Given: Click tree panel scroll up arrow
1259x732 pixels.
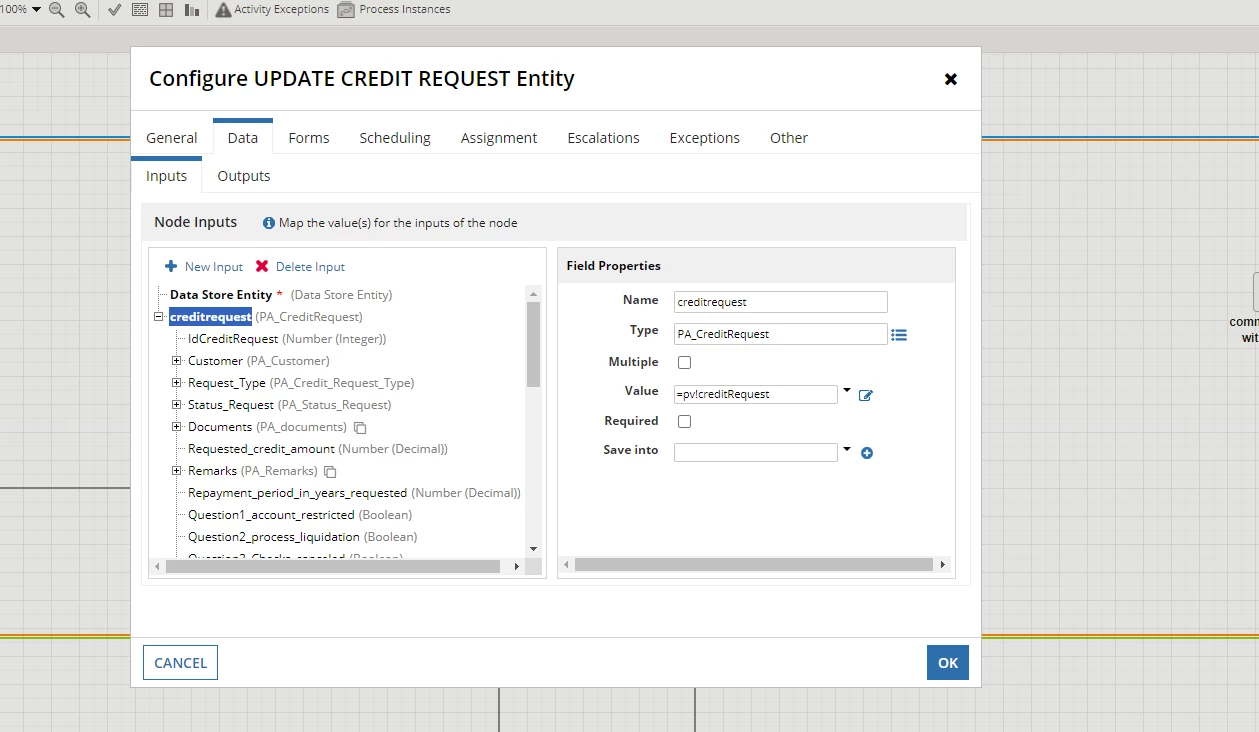Looking at the screenshot, I should pyautogui.click(x=533, y=294).
